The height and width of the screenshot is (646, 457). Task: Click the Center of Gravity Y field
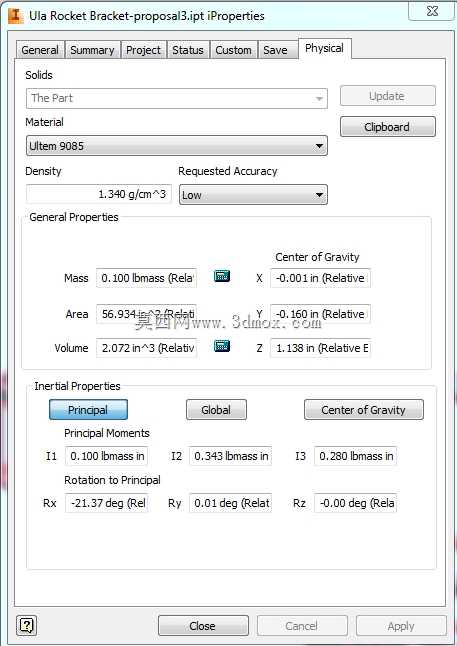(320, 314)
